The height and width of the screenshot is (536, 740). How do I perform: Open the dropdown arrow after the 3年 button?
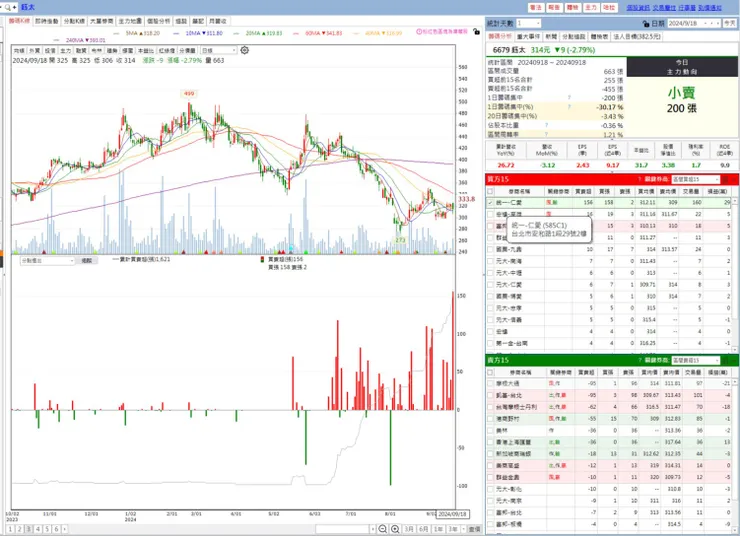pos(463,529)
